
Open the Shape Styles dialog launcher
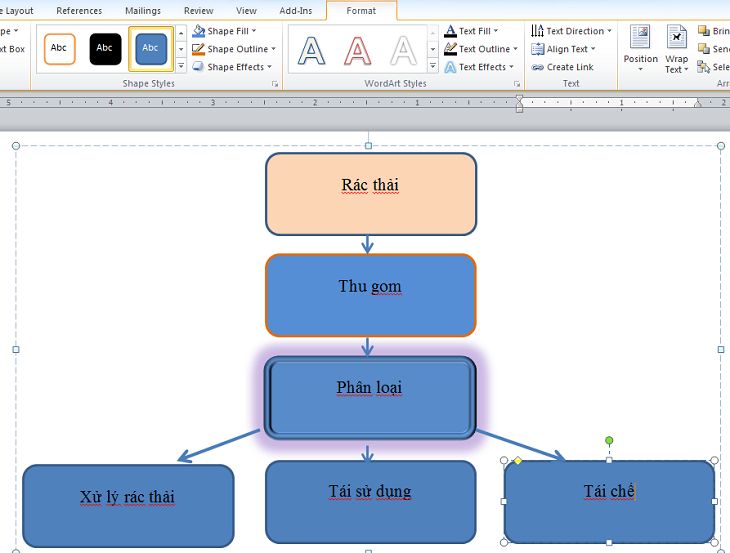point(275,84)
